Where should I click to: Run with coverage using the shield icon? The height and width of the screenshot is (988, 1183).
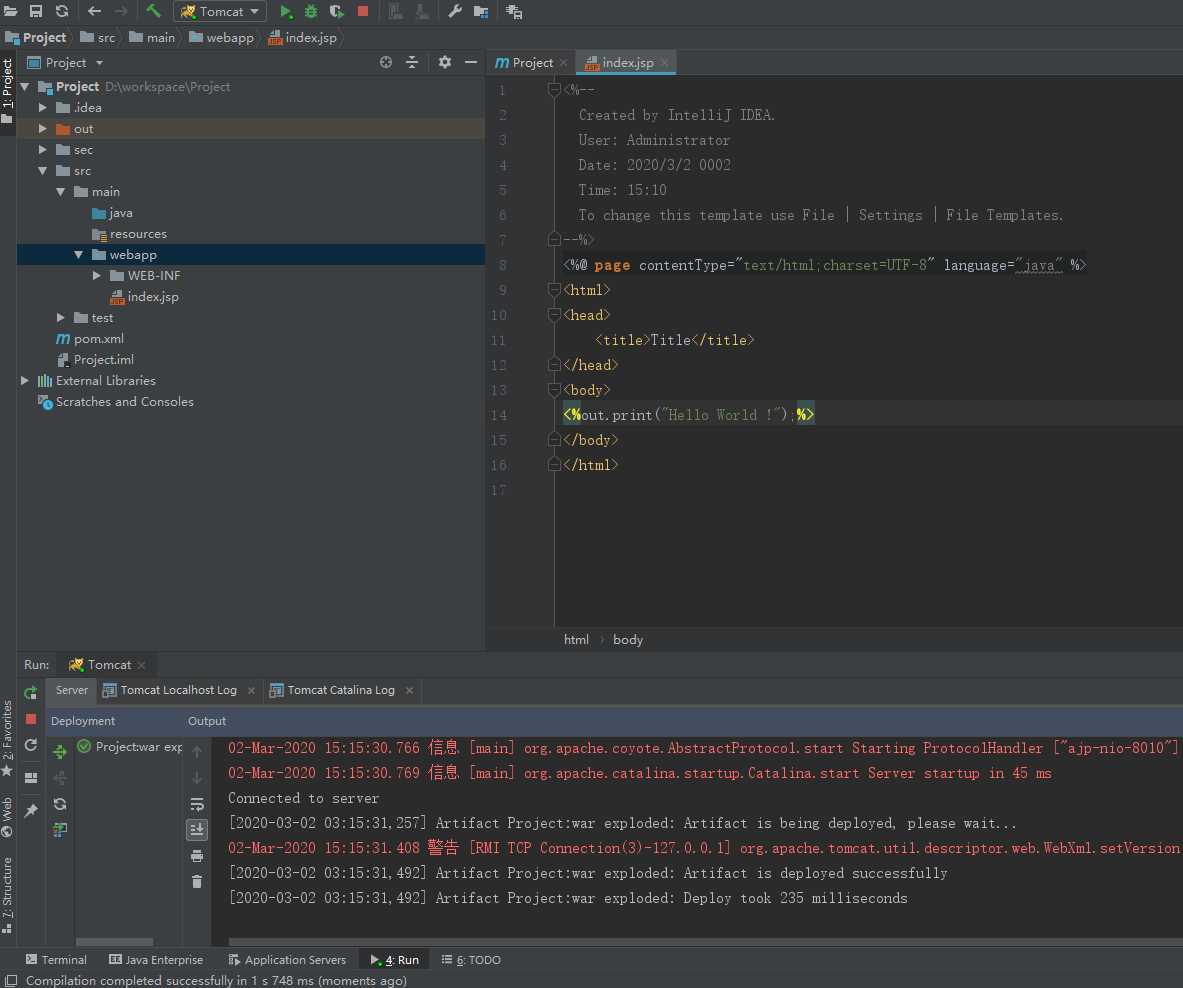[336, 11]
